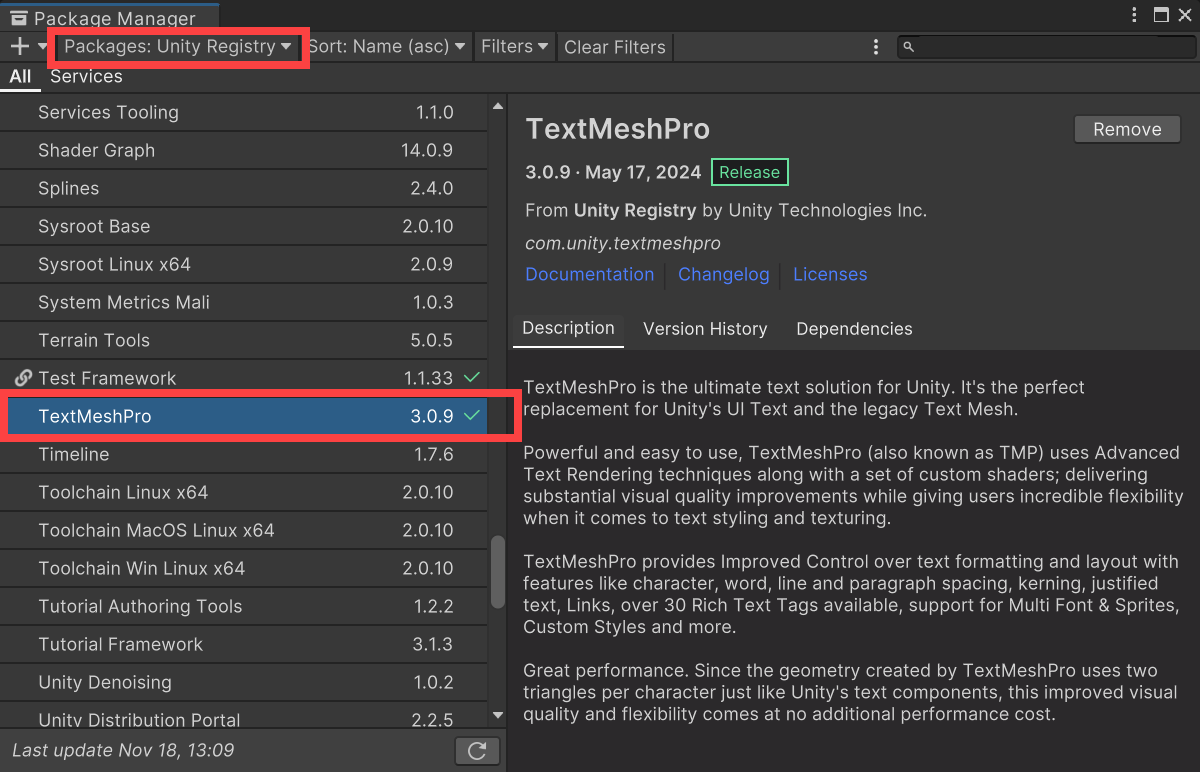This screenshot has width=1200, height=772.
Task: Click the package list scroll up arrow
Action: (x=498, y=105)
